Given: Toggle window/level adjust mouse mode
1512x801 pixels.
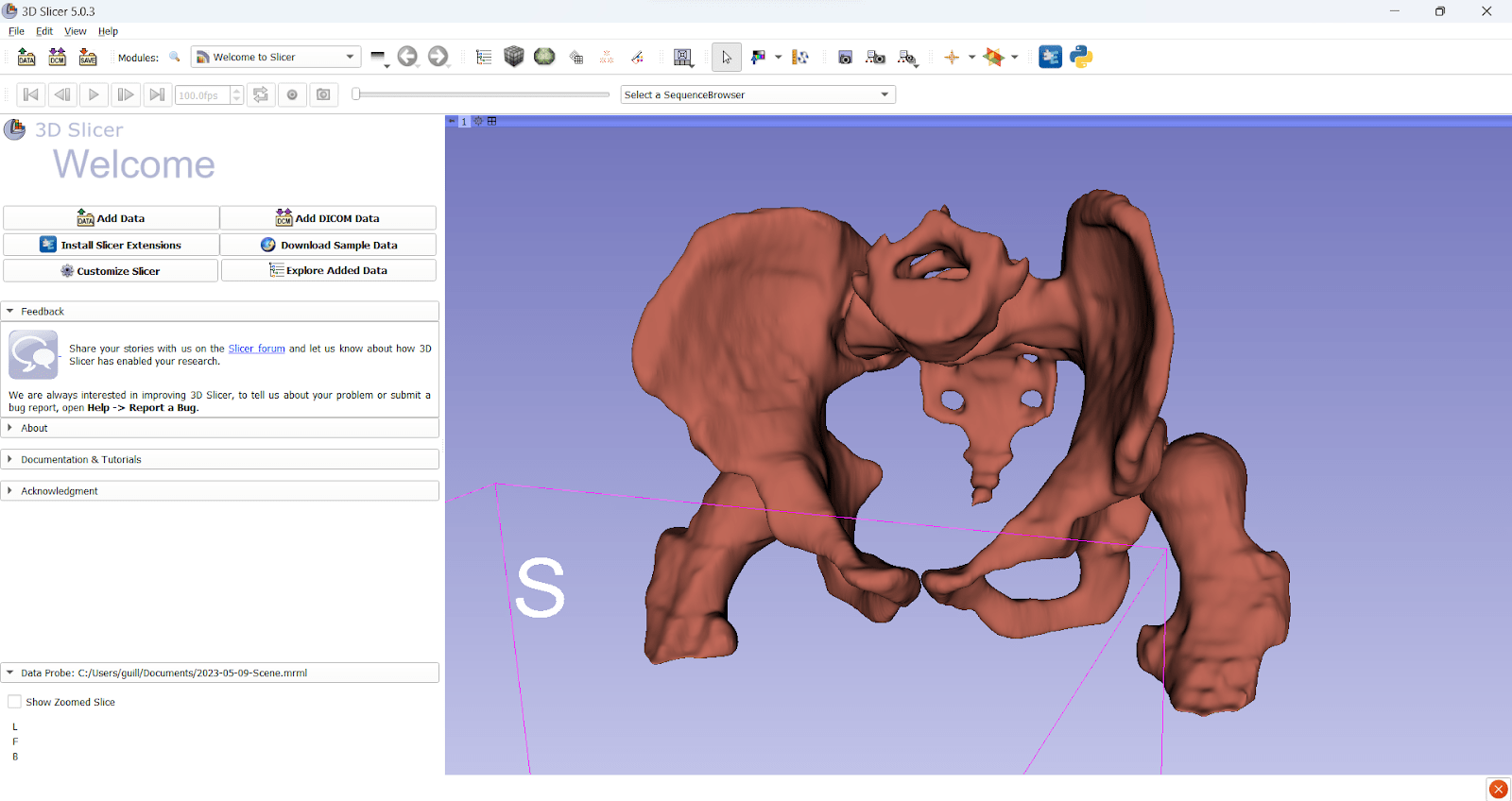Looking at the screenshot, I should click(x=758, y=58).
